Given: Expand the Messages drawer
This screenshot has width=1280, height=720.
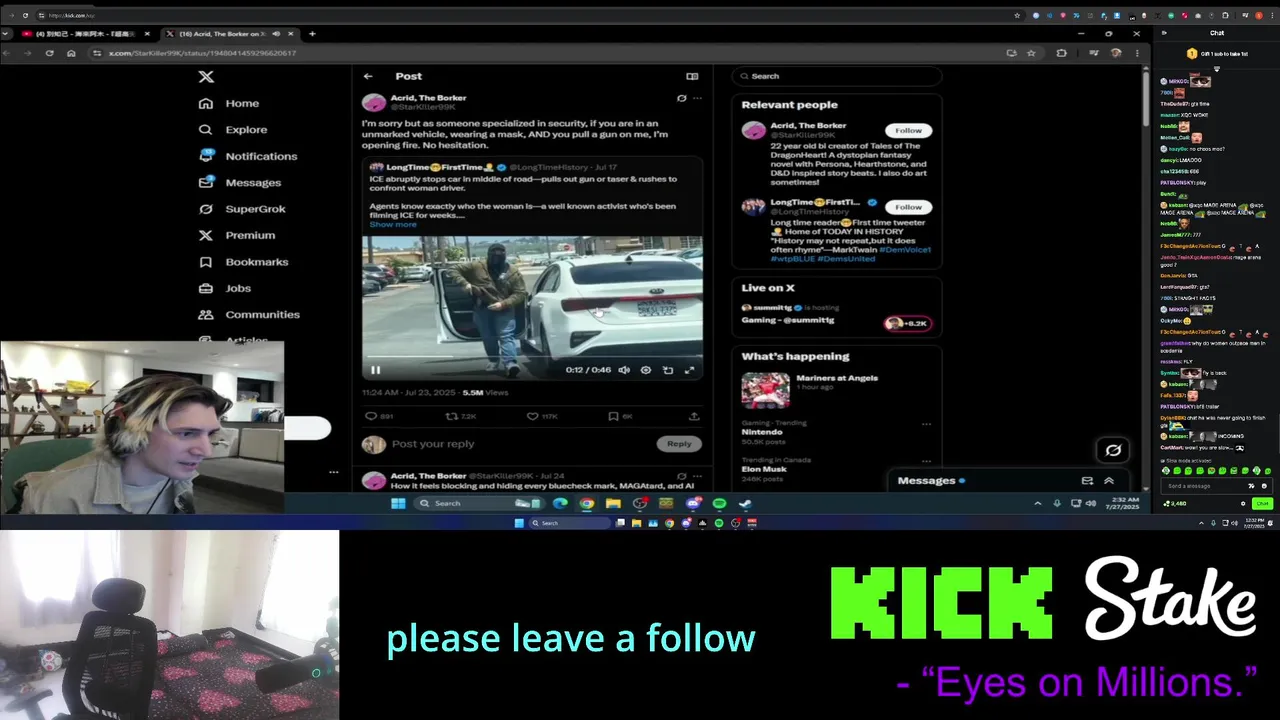Looking at the screenshot, I should click(1109, 481).
